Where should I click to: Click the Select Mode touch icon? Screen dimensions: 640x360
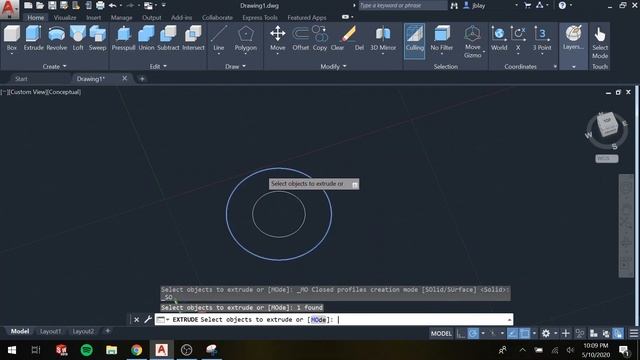[x=600, y=42]
